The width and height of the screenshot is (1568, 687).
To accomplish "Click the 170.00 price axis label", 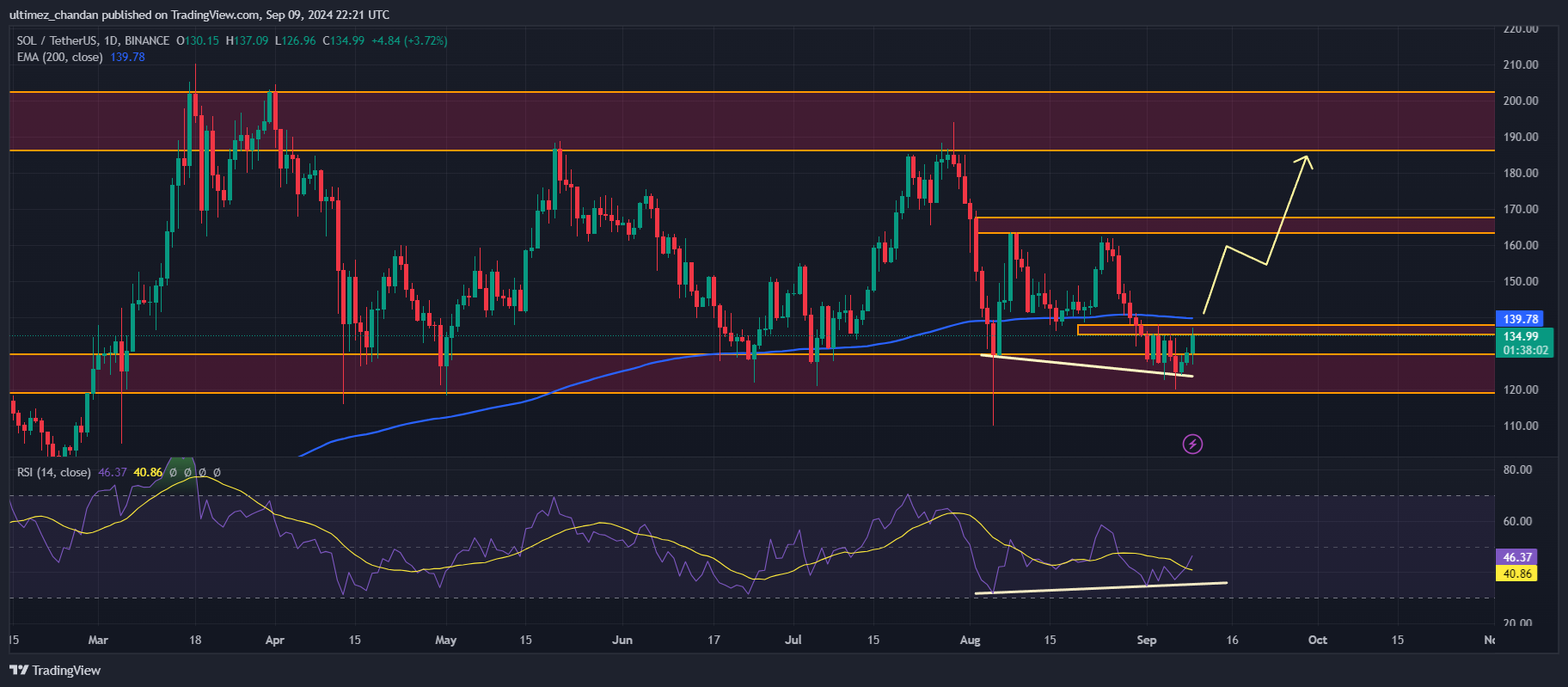I will point(1521,209).
